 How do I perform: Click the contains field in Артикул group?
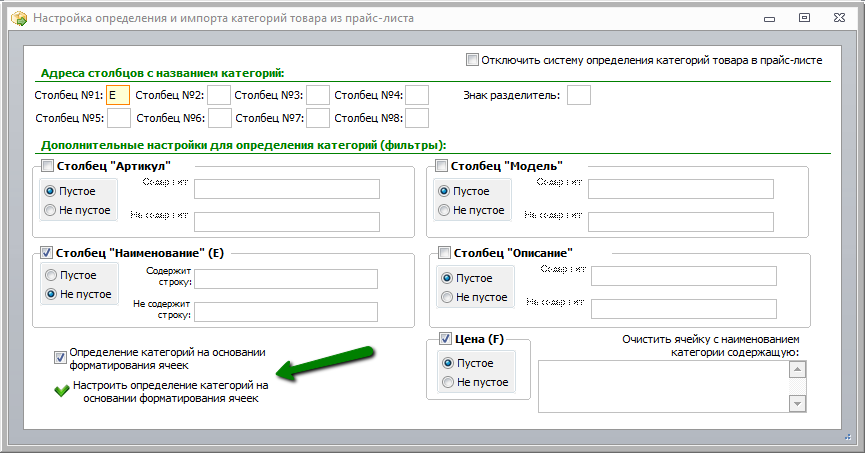pos(287,189)
